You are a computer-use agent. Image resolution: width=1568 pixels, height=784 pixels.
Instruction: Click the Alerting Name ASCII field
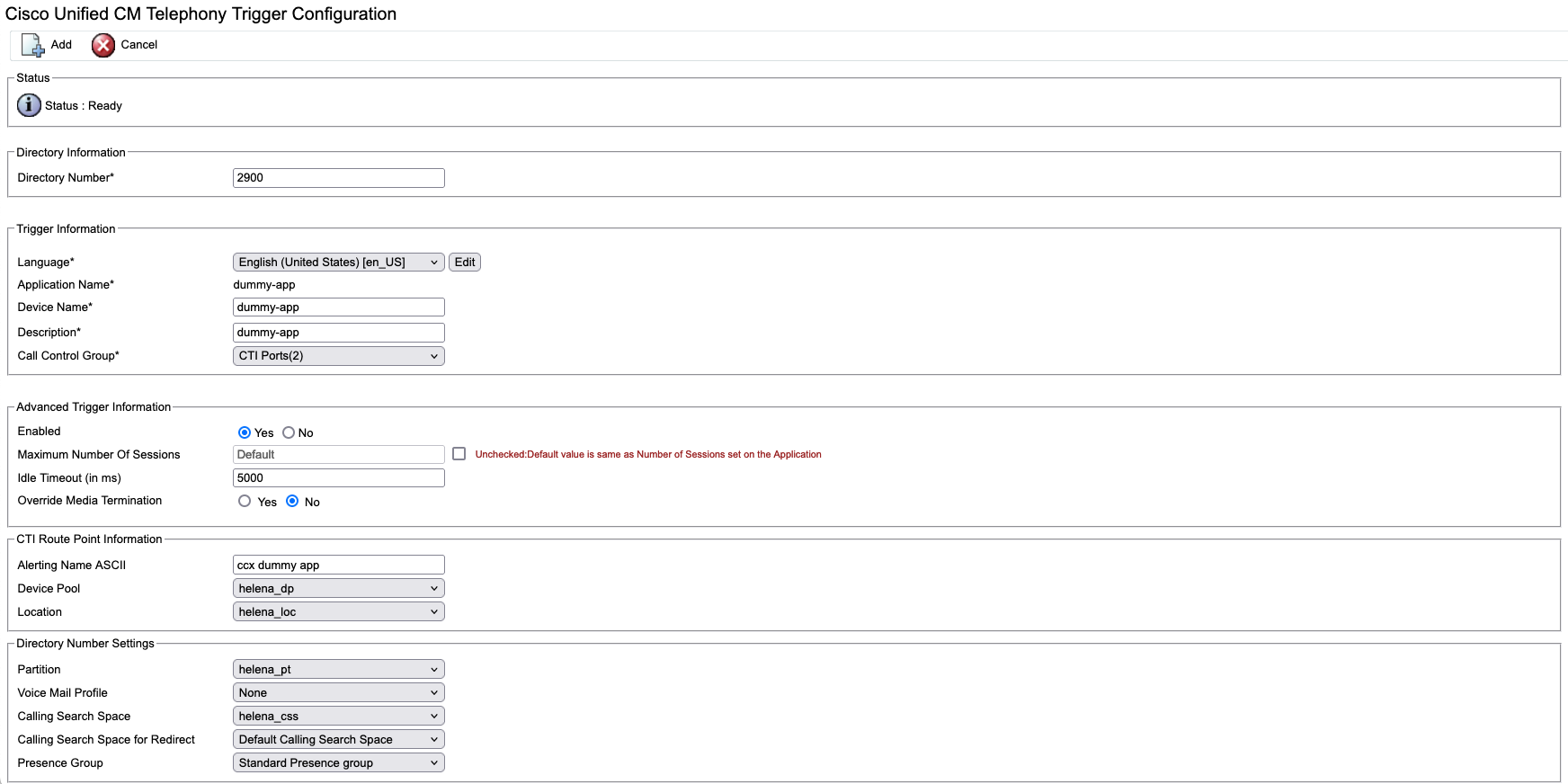point(338,566)
